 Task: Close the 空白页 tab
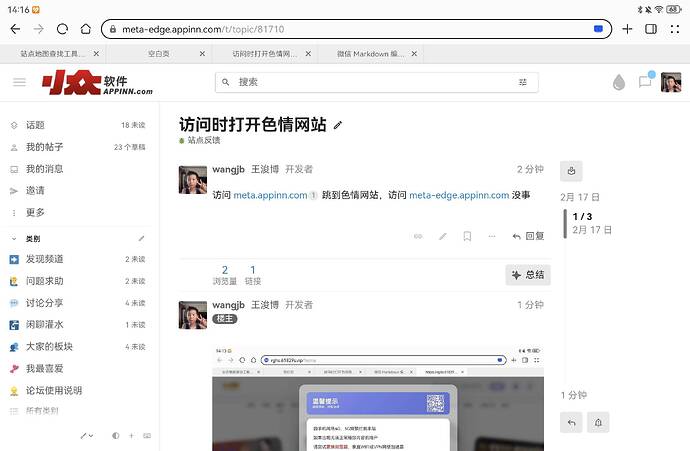tap(202, 54)
